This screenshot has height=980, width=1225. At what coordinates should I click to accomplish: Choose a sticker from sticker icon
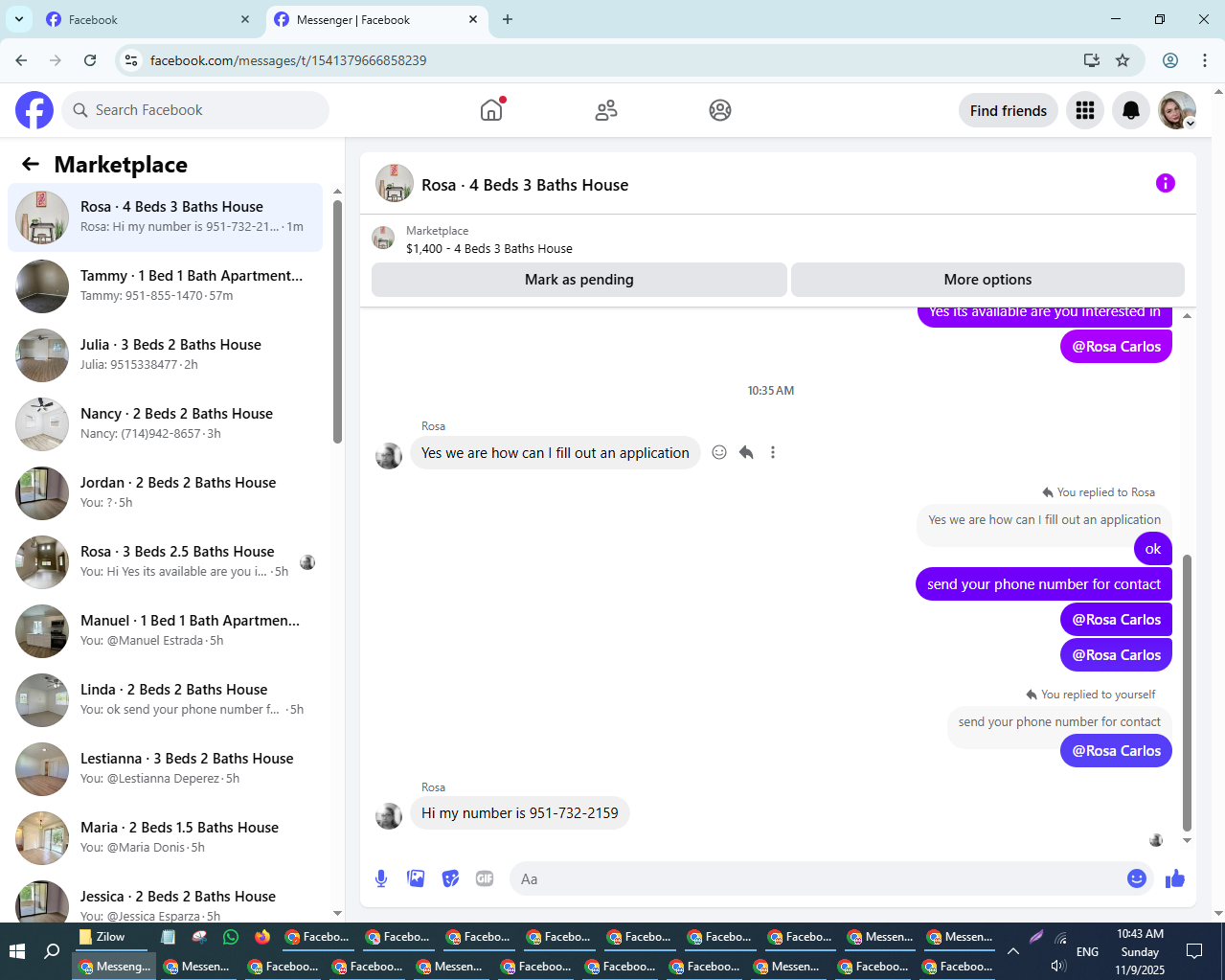point(450,878)
